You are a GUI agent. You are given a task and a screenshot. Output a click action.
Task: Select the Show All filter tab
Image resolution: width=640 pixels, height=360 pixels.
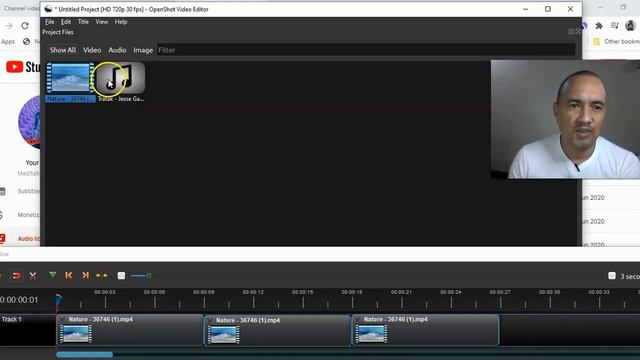62,50
